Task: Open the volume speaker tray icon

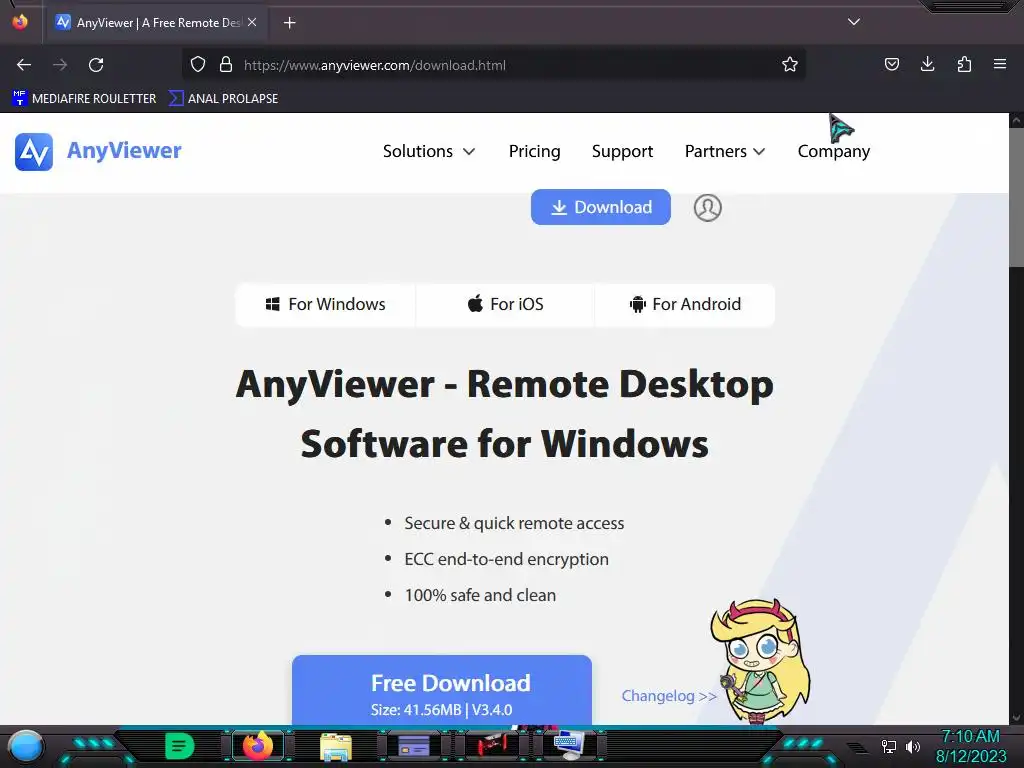Action: click(912, 746)
